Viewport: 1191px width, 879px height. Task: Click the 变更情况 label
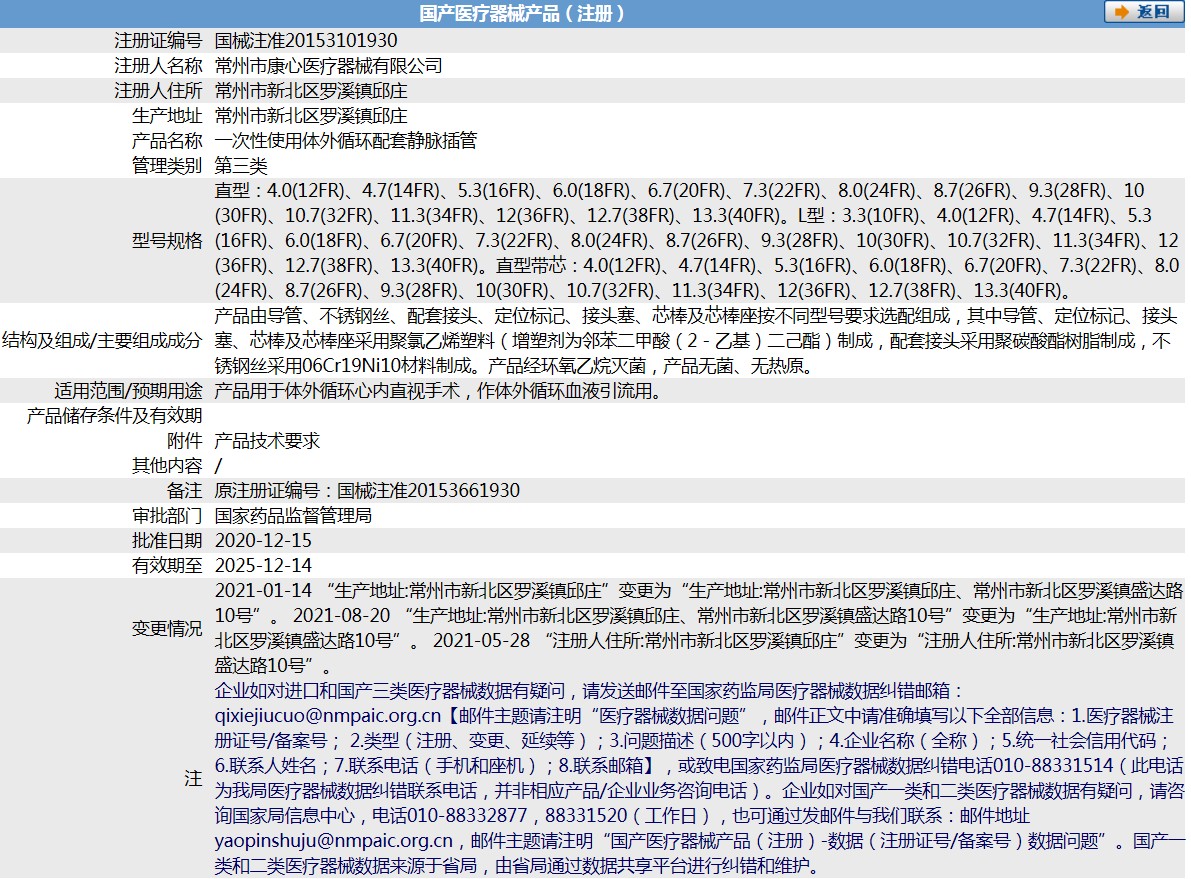[x=167, y=628]
